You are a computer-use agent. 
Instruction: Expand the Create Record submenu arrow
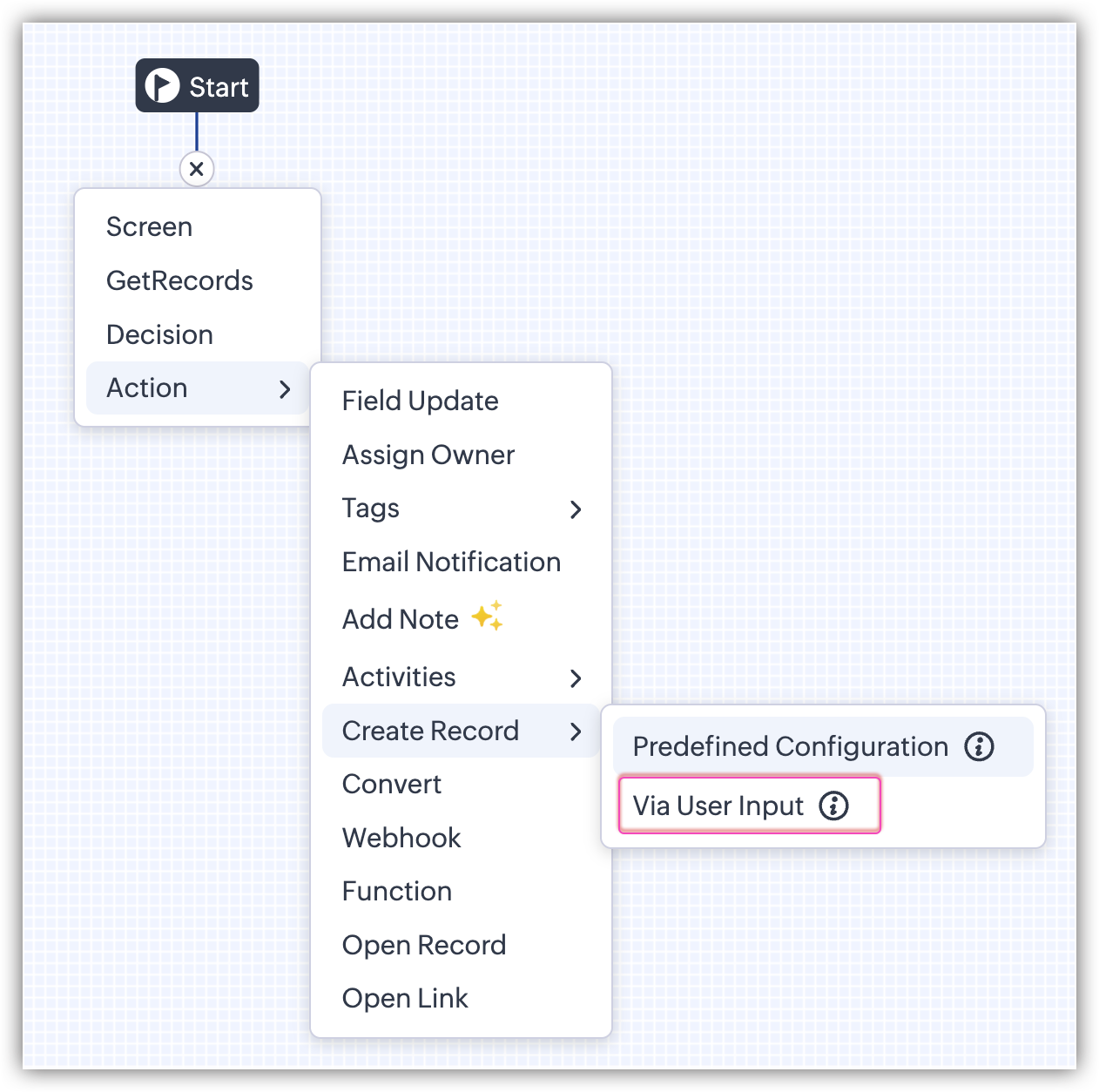point(575,731)
